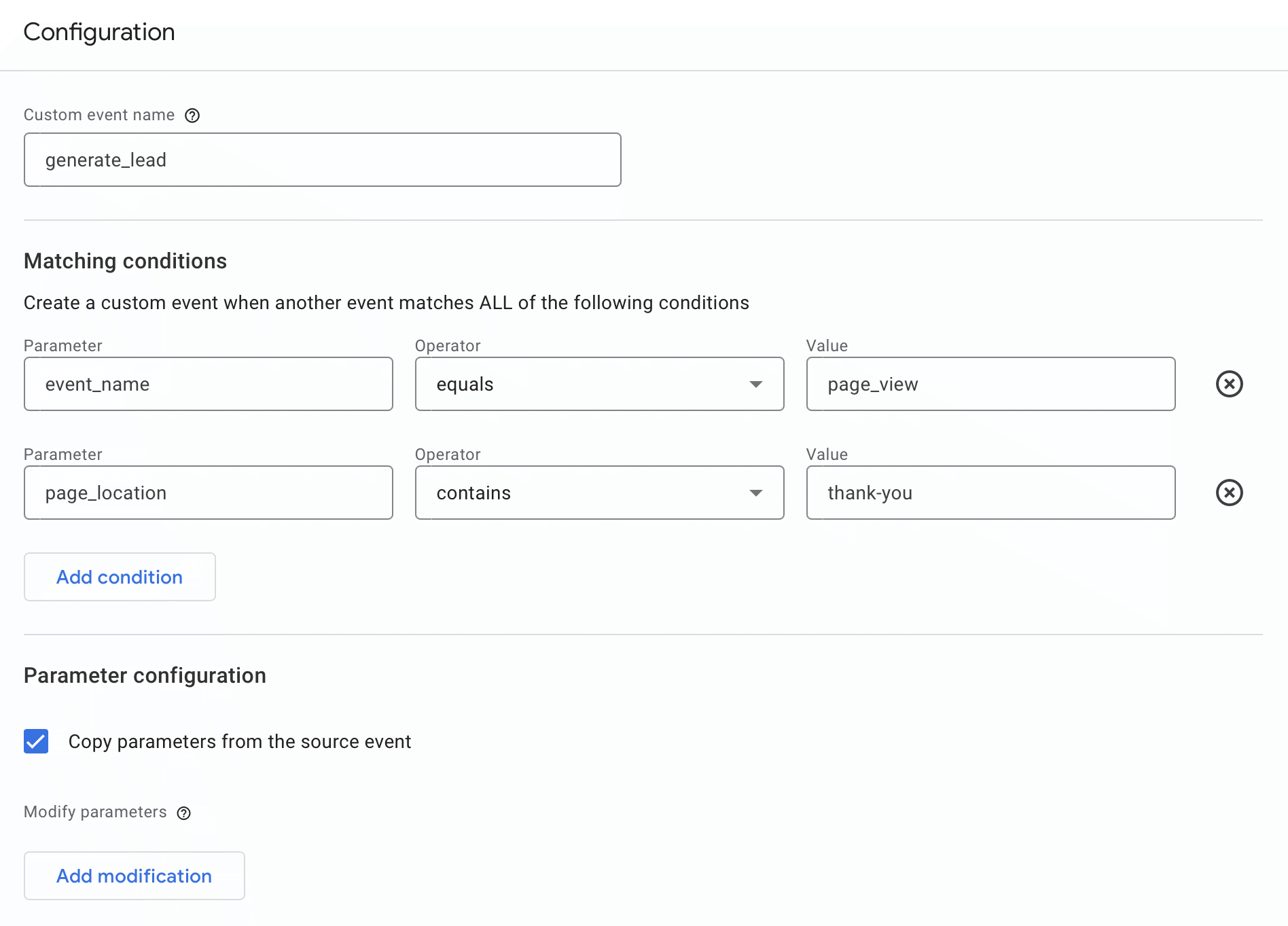Screen dimensions: 1288x926
Task: Open the first Operator dropdown showing equals
Action: [598, 384]
